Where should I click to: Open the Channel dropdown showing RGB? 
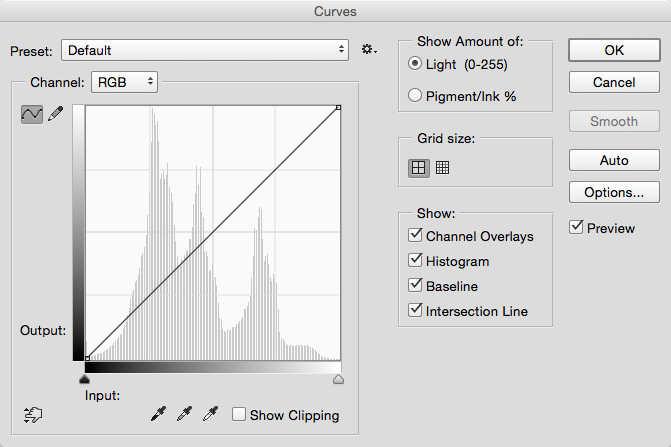point(125,82)
